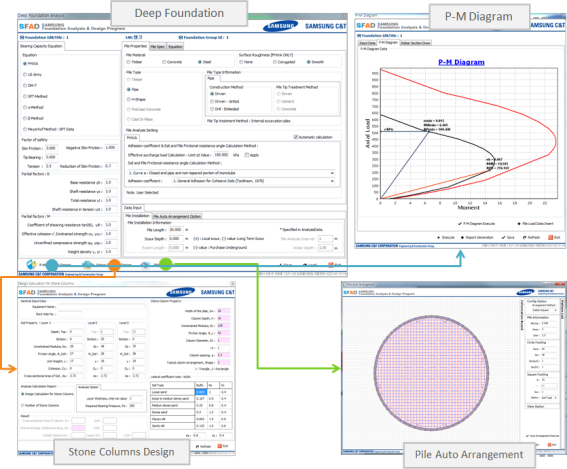Click the Skin Friction safety factor field
This screenshot has height=469, width=567.
click(51, 148)
